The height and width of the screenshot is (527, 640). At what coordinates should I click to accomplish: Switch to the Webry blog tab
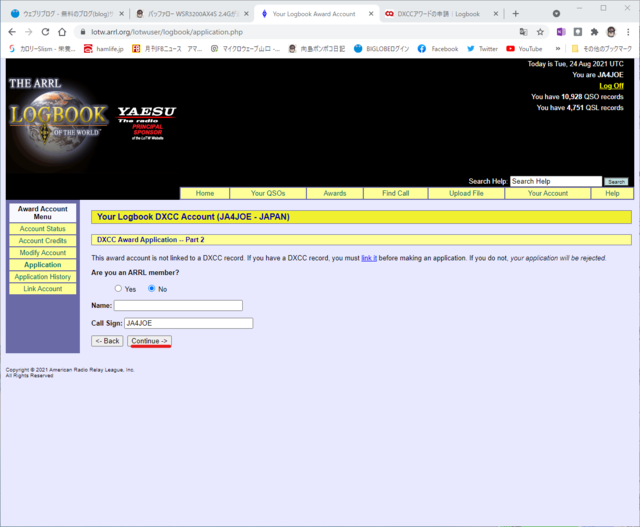66,14
